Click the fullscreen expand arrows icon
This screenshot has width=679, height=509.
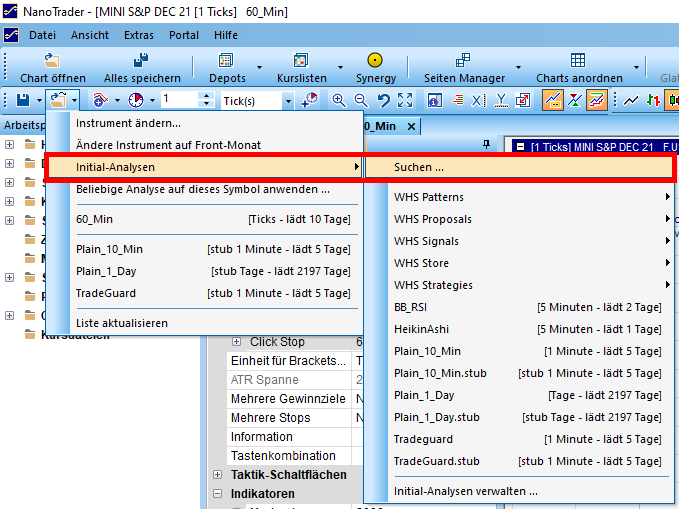coord(405,100)
